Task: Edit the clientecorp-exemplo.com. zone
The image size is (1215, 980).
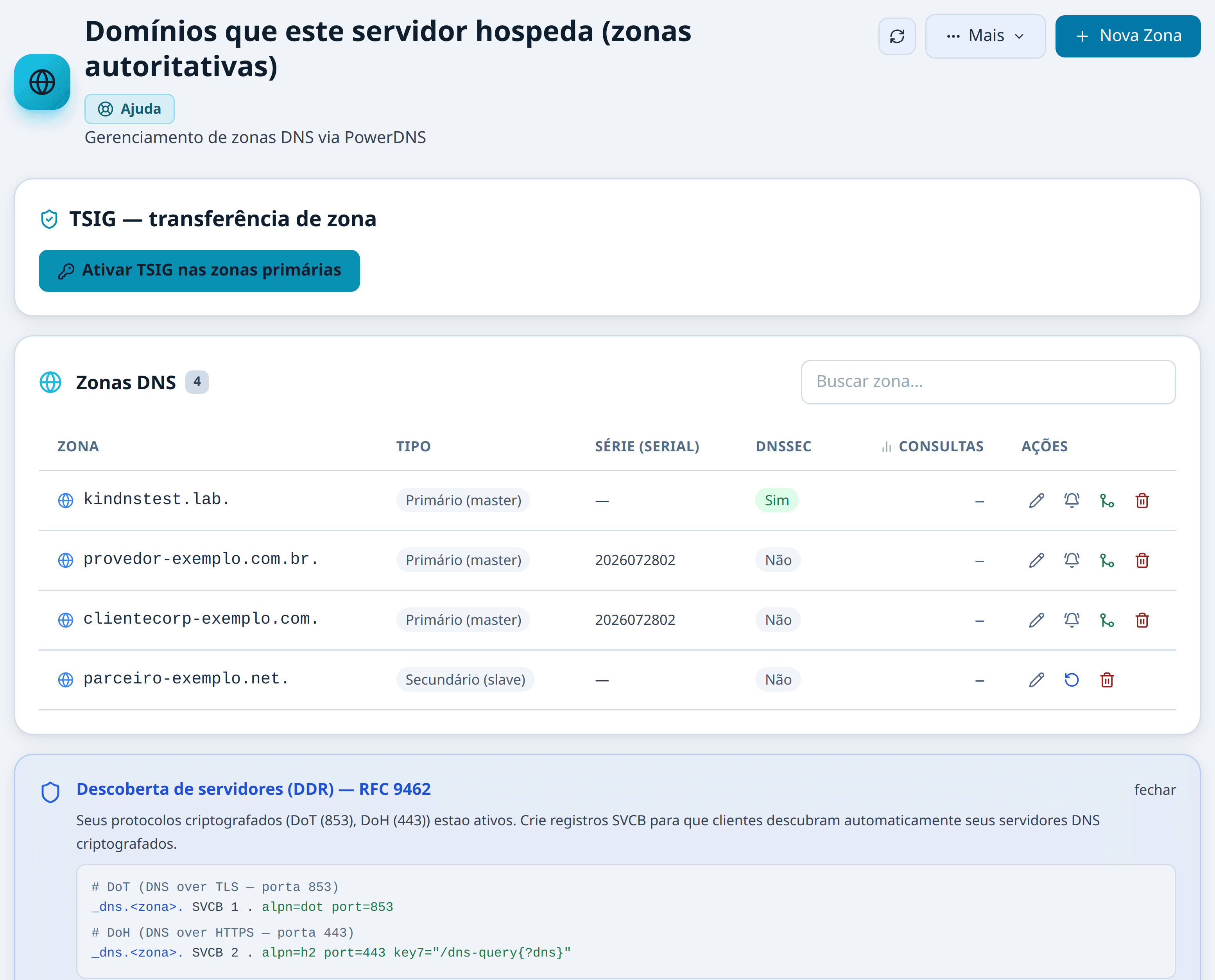Action: click(1036, 621)
